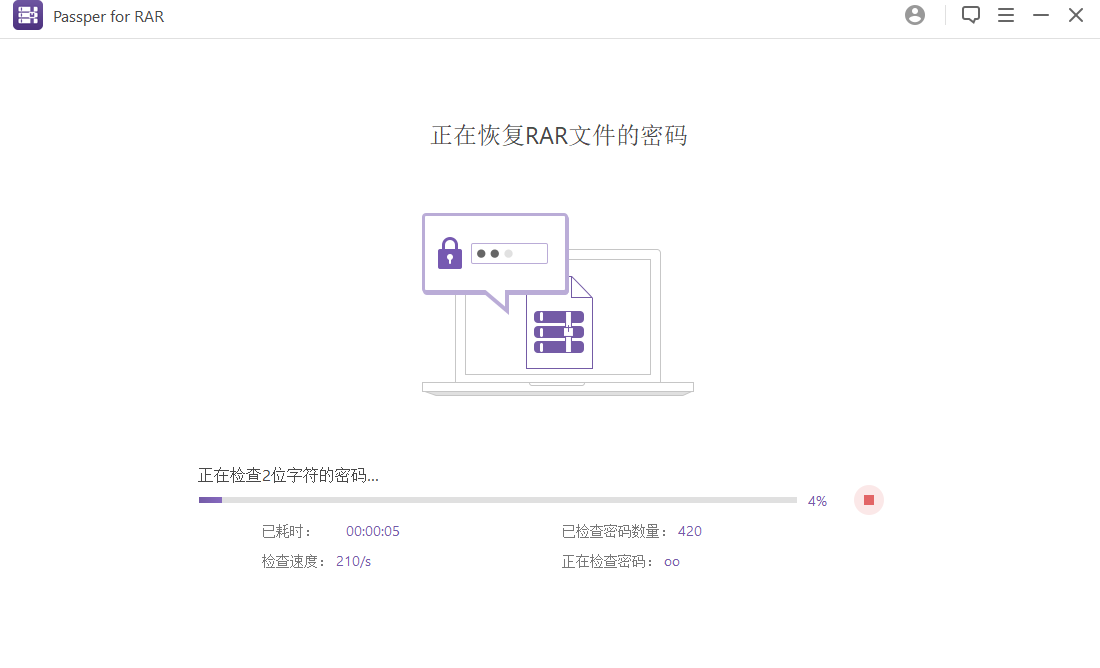Click the dotted password field in illustration
The height and width of the screenshot is (668, 1100).
click(x=509, y=253)
